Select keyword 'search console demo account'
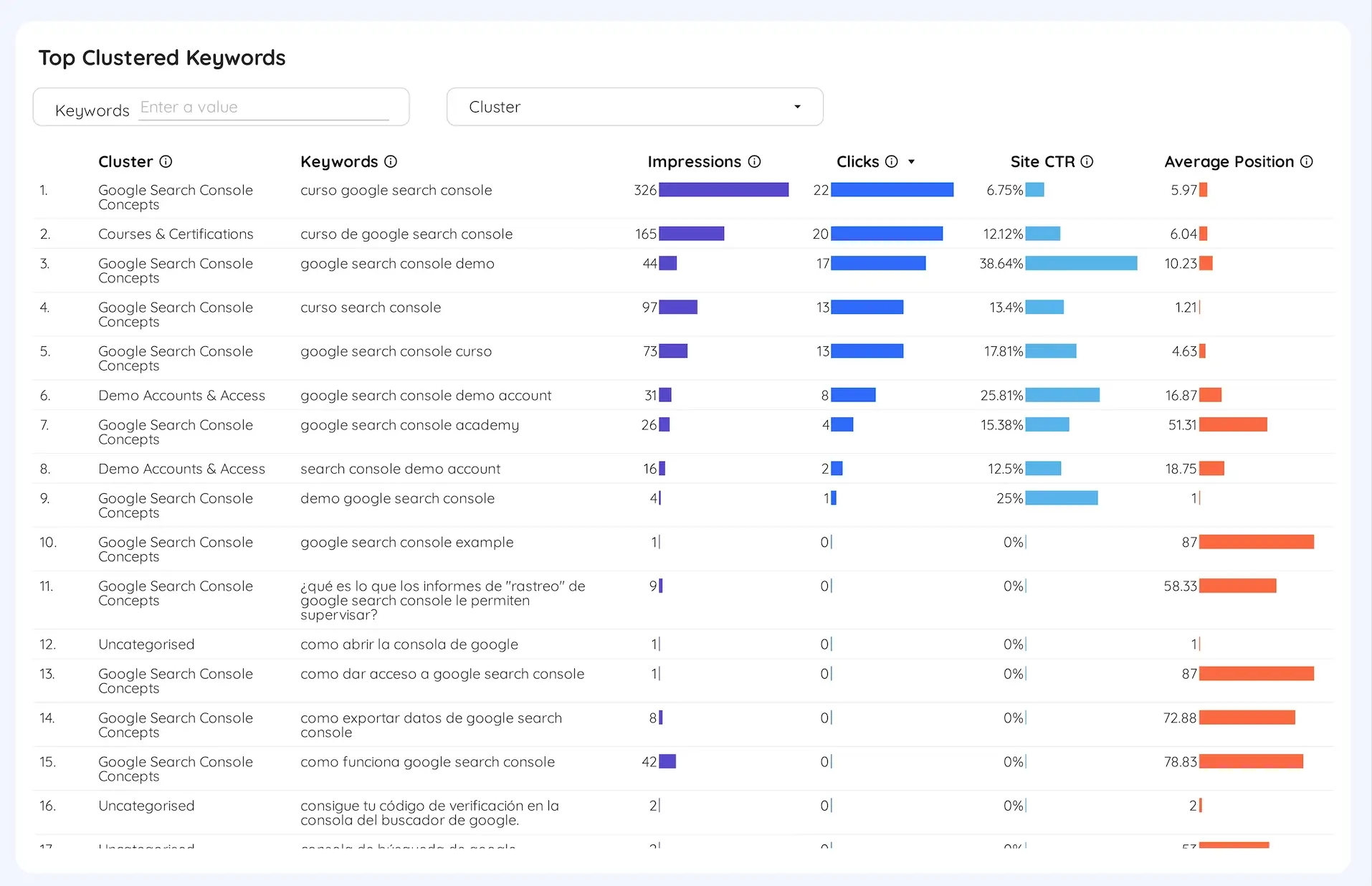Image resolution: width=1372 pixels, height=886 pixels. click(400, 469)
